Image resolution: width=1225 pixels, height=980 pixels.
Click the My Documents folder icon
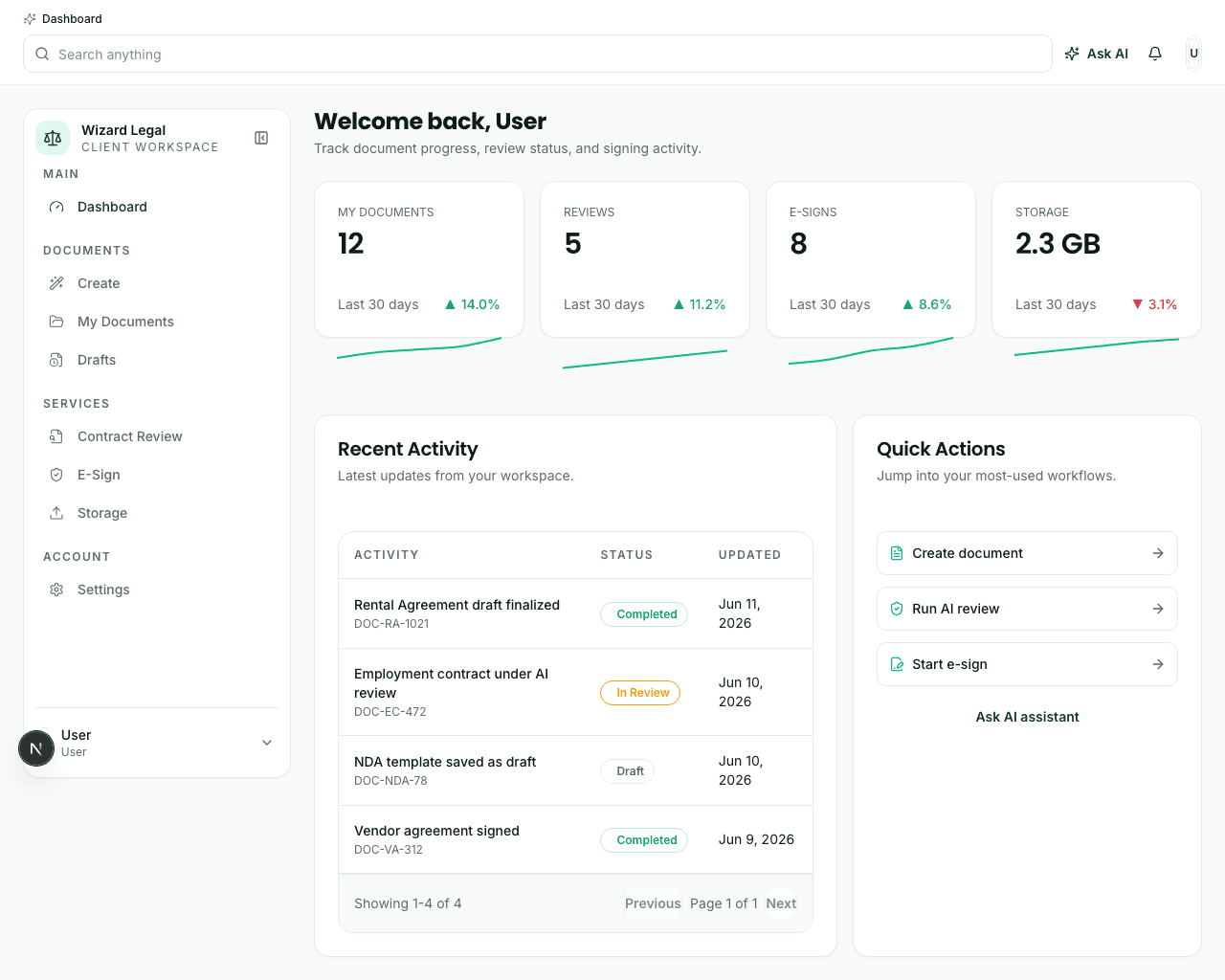click(x=56, y=322)
